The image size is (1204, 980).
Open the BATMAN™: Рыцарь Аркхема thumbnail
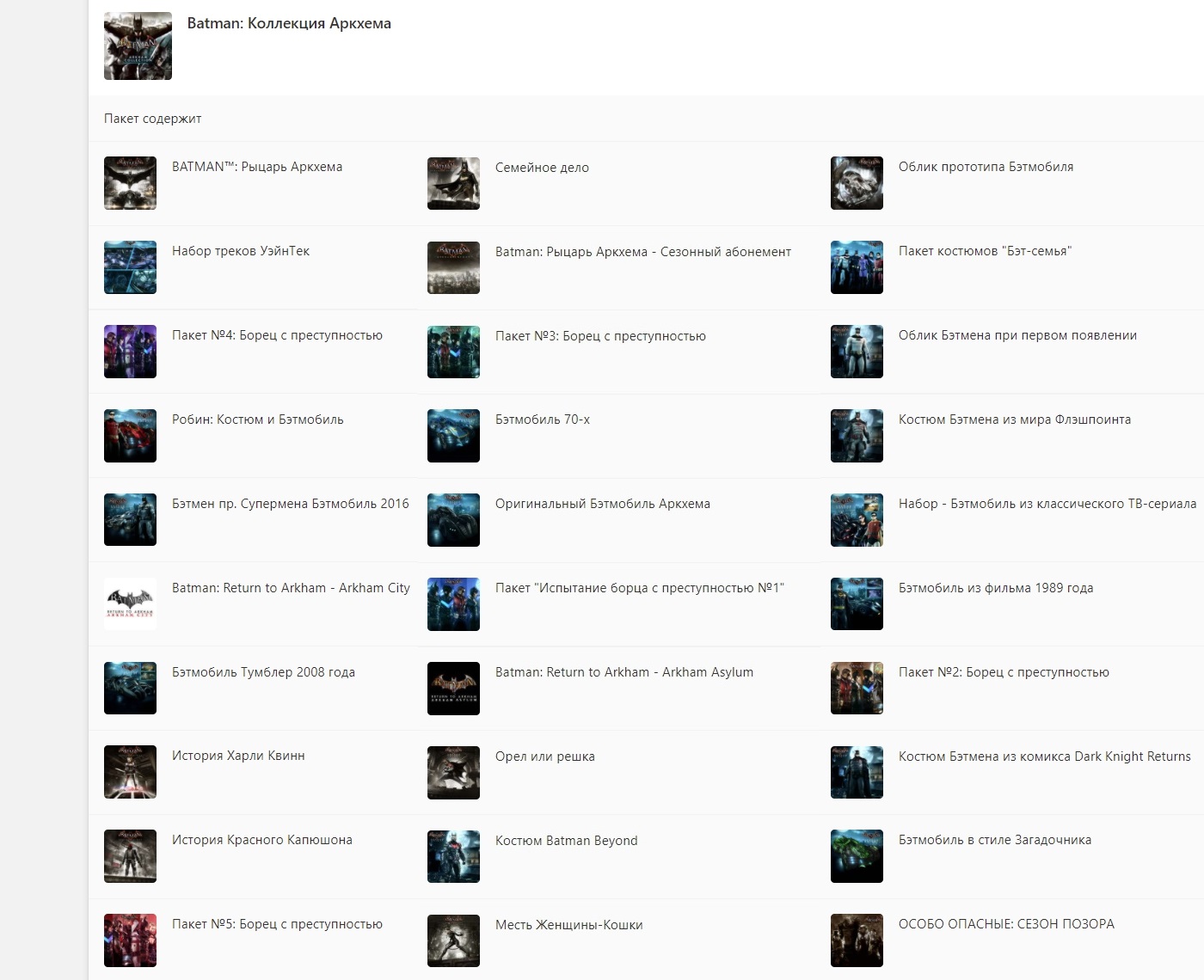[130, 183]
